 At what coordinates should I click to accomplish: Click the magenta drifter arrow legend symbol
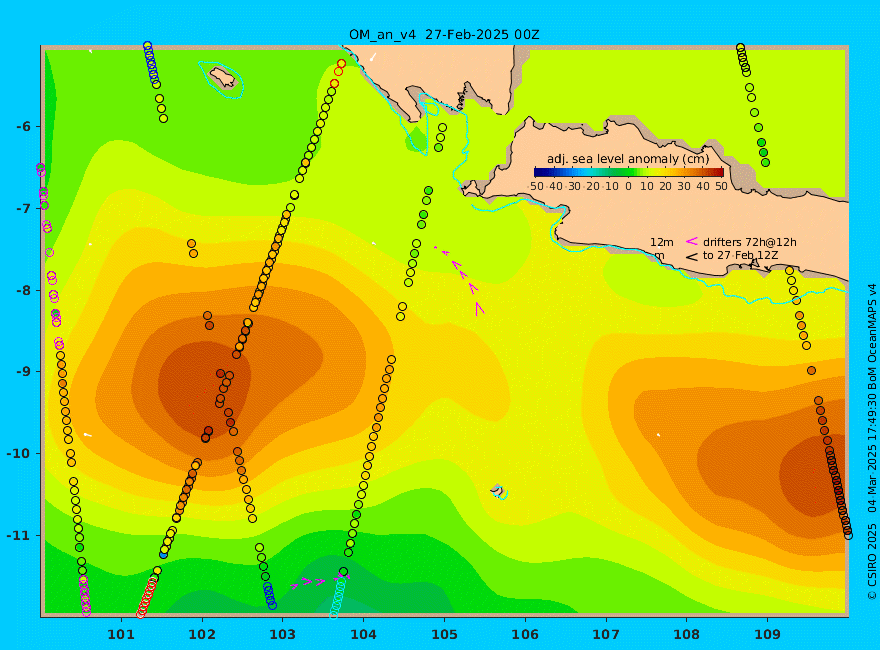(x=692, y=241)
